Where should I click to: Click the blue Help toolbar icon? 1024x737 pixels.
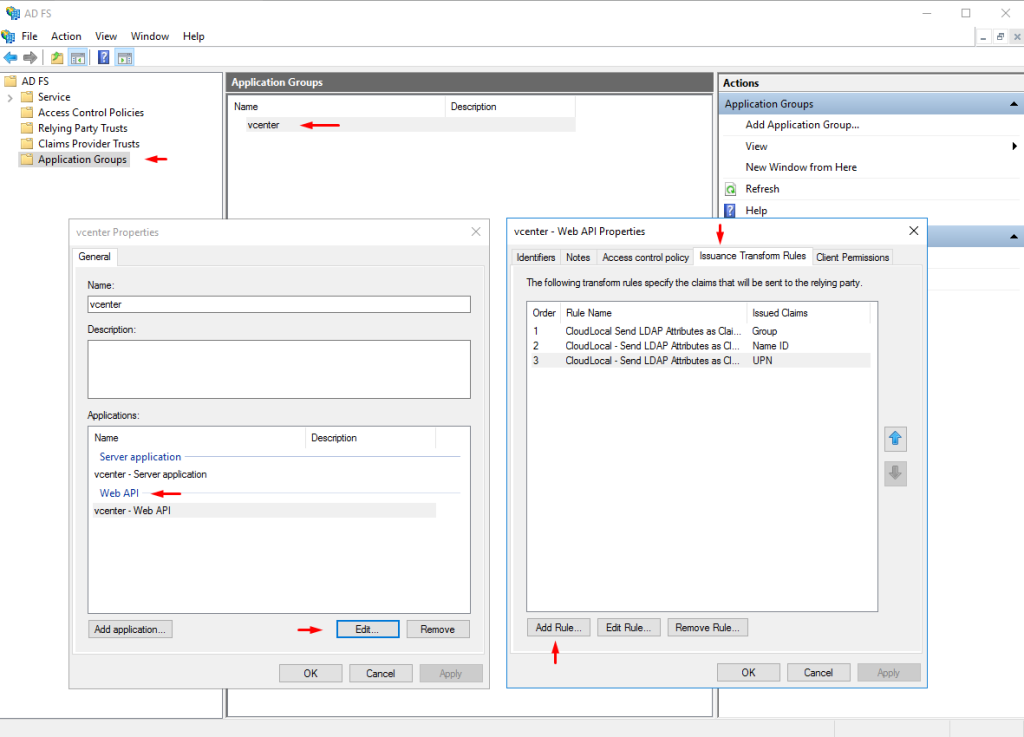103,58
